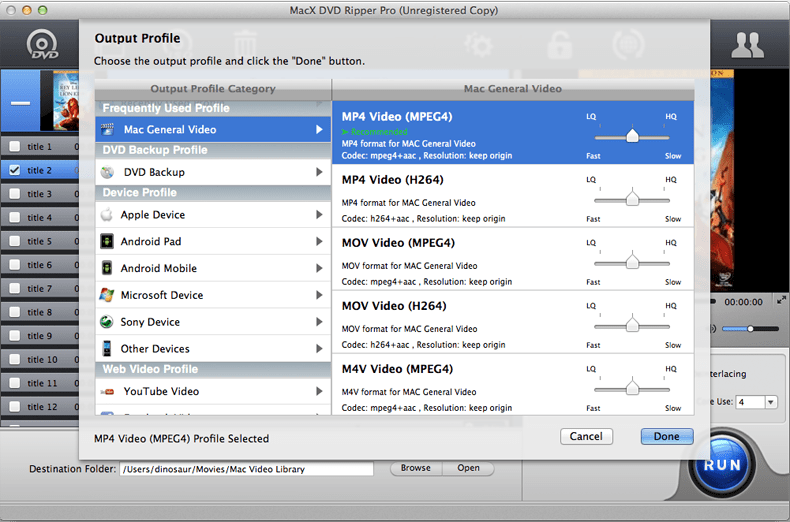Click the Destination Folder path field

tap(246, 469)
